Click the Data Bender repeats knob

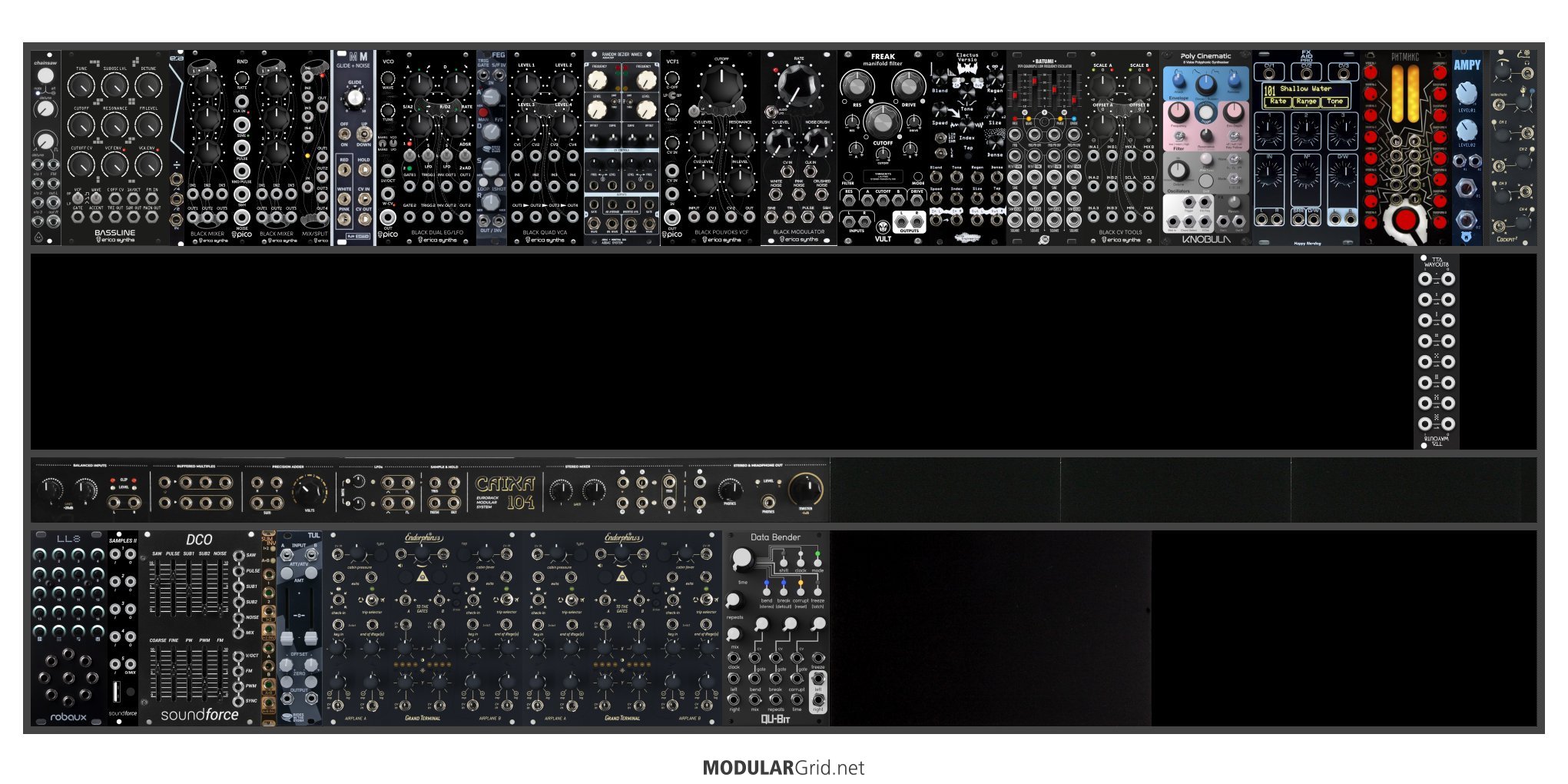pyautogui.click(x=734, y=601)
